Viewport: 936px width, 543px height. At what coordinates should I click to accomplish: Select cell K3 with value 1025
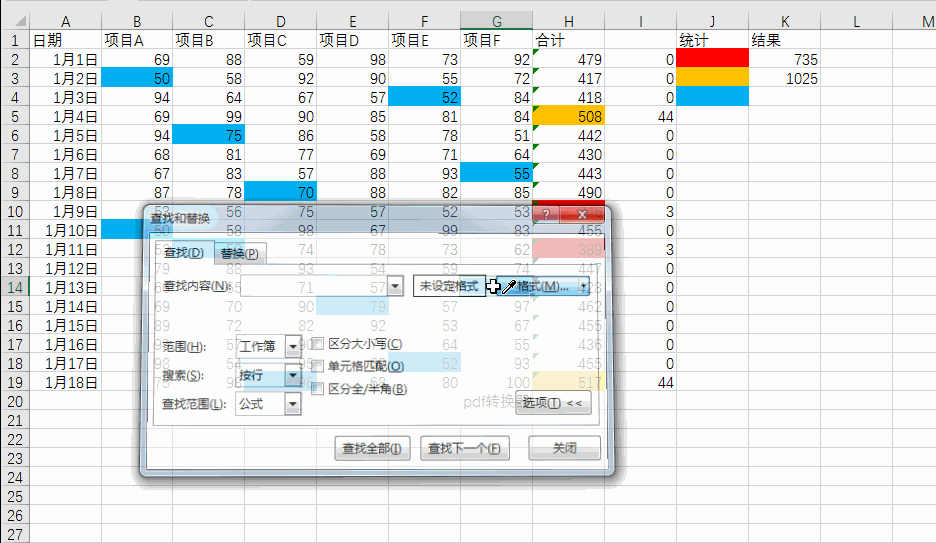click(784, 78)
